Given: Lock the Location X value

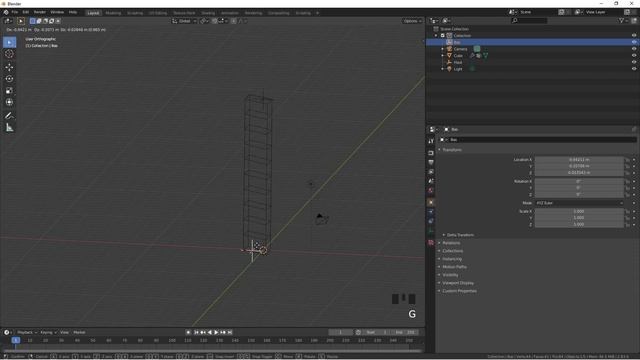Looking at the screenshot, I should tap(627, 160).
